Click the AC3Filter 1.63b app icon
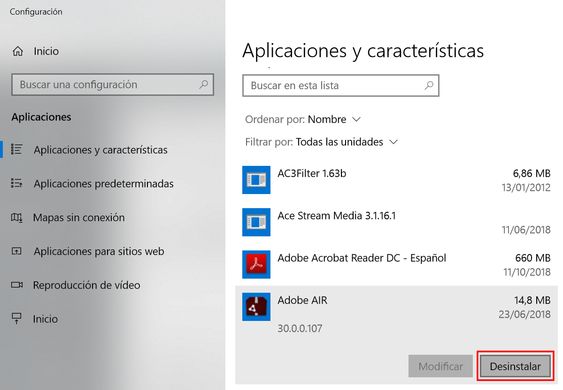The width and height of the screenshot is (563, 390). (256, 180)
